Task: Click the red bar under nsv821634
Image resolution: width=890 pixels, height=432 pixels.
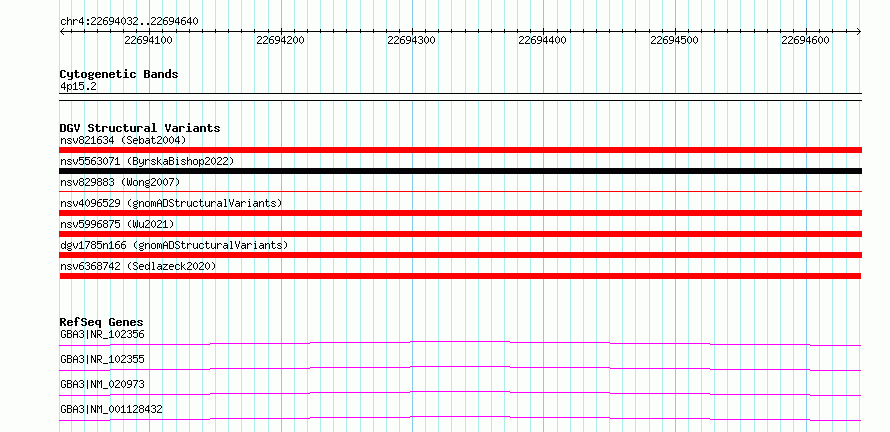Action: tap(461, 150)
